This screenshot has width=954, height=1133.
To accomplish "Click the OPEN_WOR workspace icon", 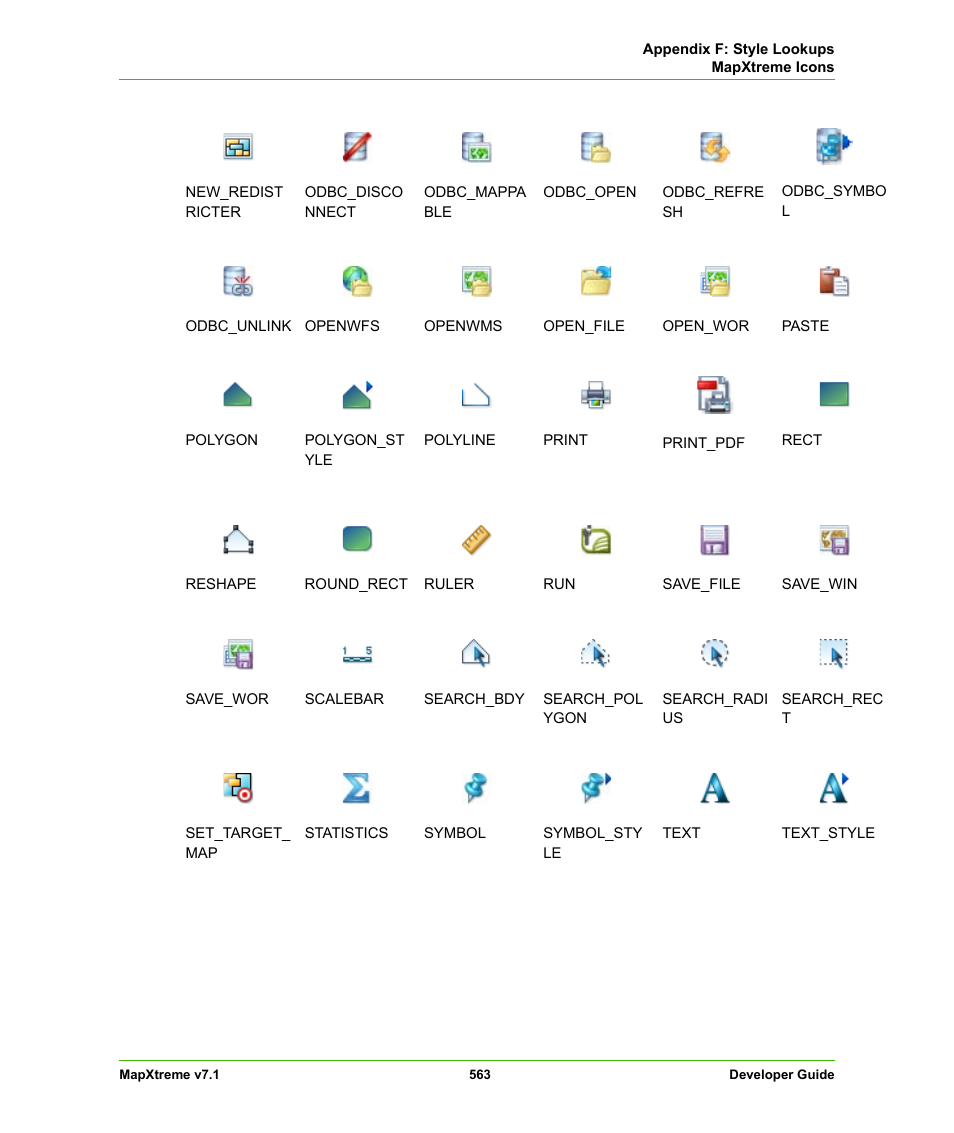I will click(x=715, y=281).
